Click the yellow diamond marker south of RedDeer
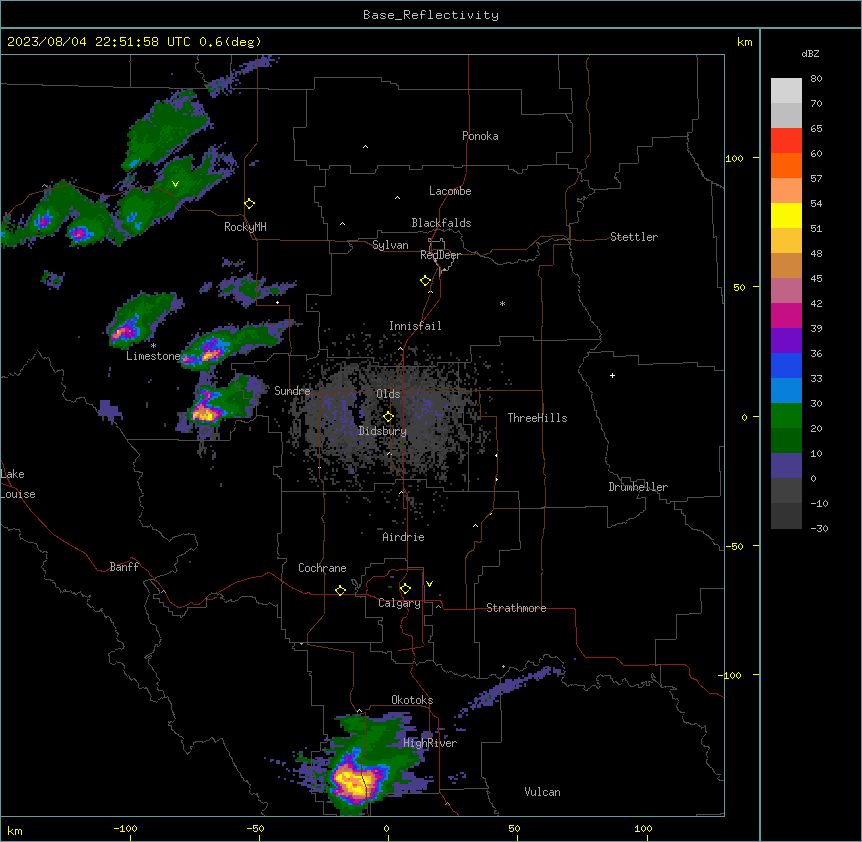862x842 pixels. [x=425, y=281]
